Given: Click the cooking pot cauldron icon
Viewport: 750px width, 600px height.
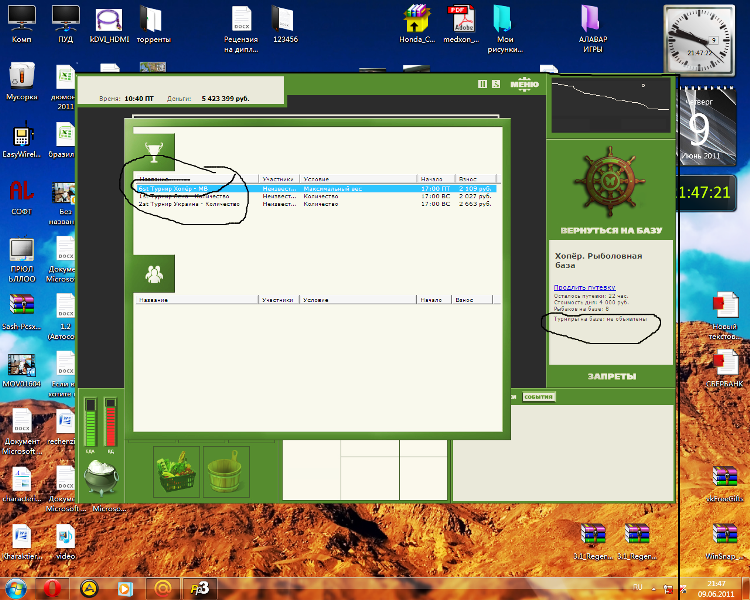Looking at the screenshot, I should (x=99, y=477).
